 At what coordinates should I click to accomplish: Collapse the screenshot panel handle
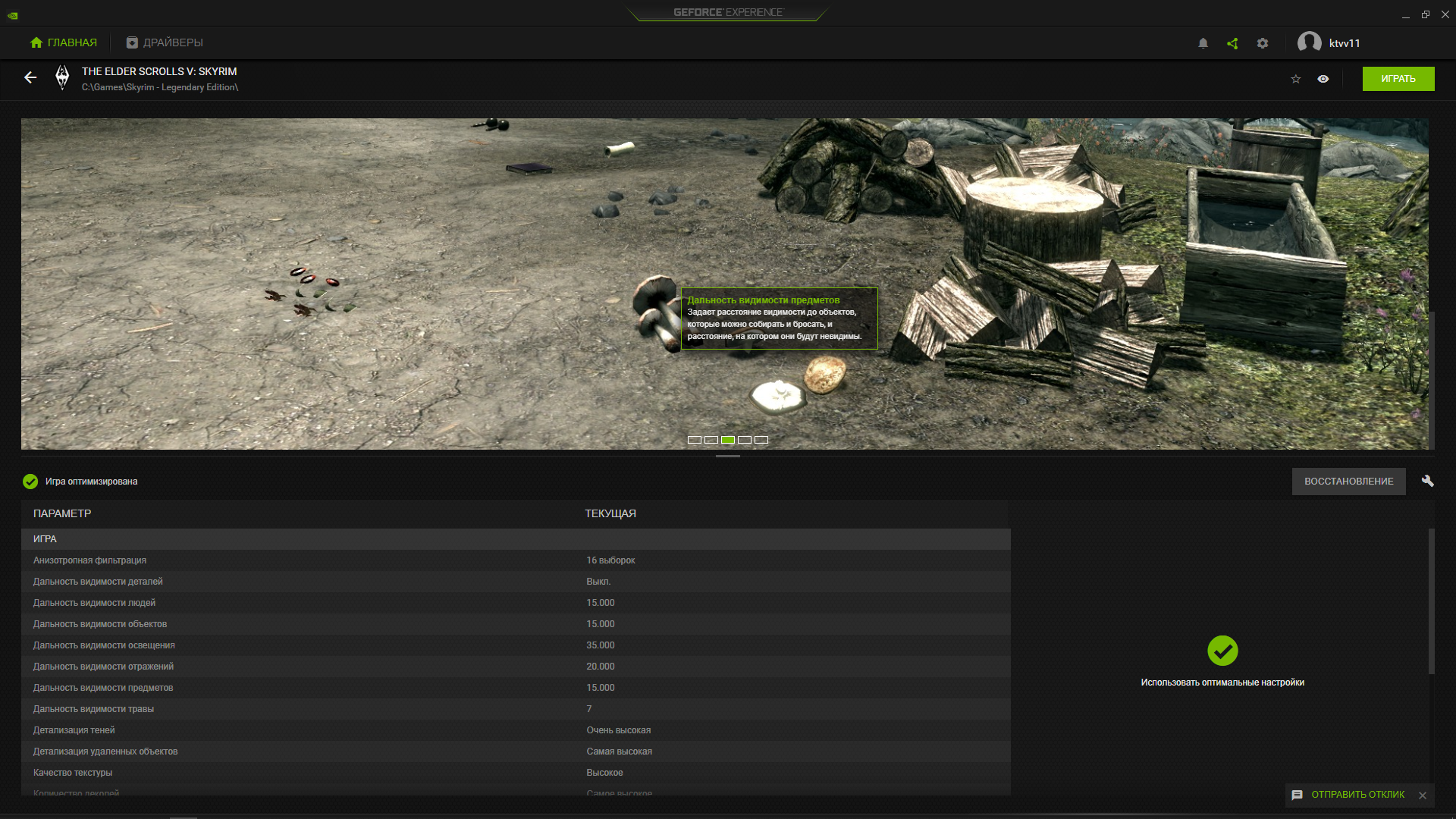pyautogui.click(x=727, y=456)
